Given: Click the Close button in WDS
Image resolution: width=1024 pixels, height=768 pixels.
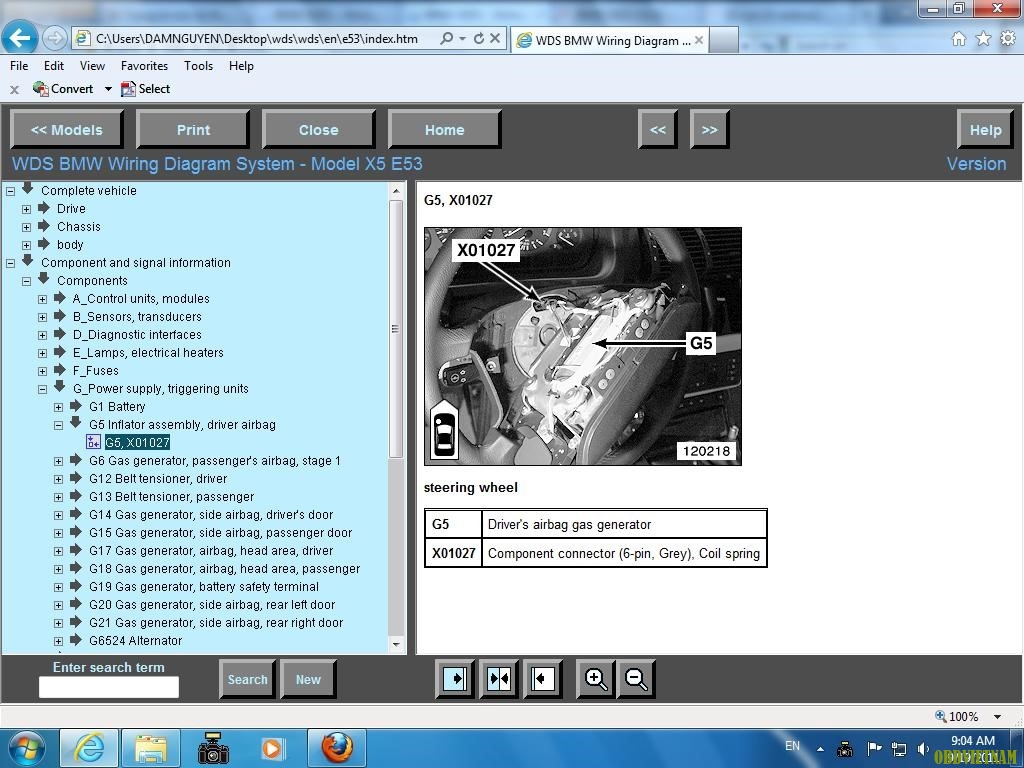Looking at the screenshot, I should pyautogui.click(x=319, y=129).
